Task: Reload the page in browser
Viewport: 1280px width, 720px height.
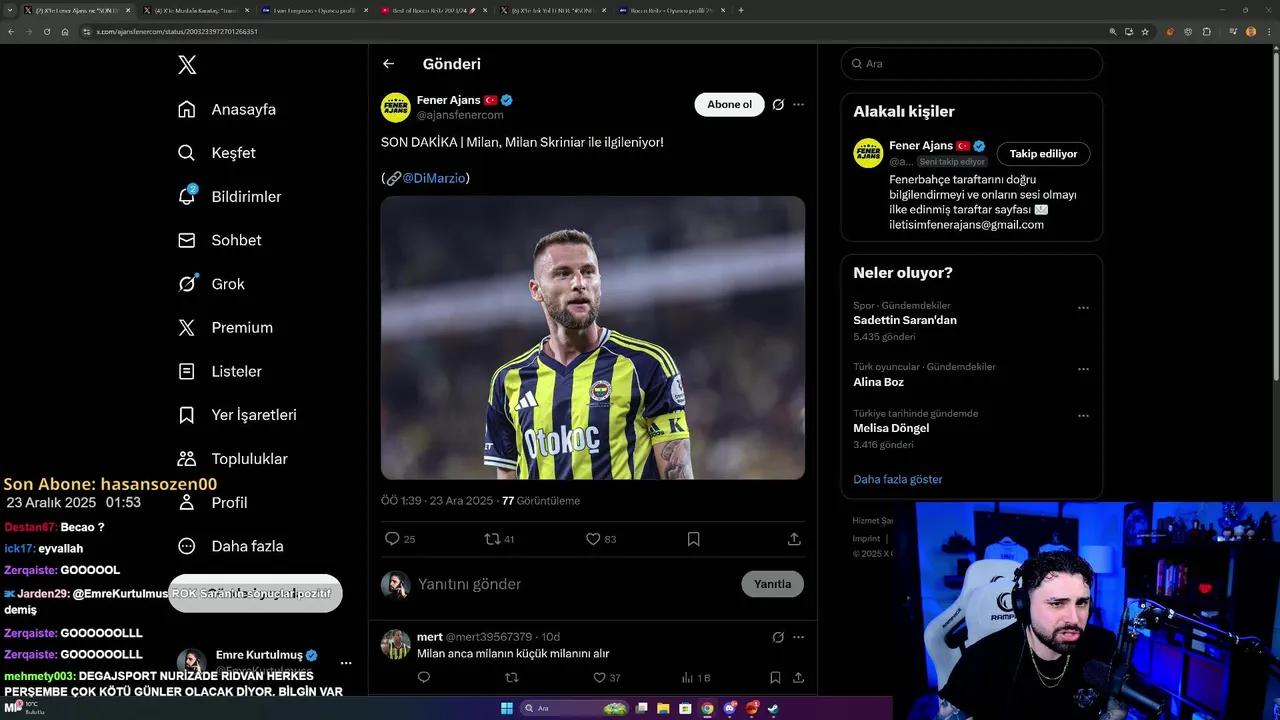Action: pos(46,32)
